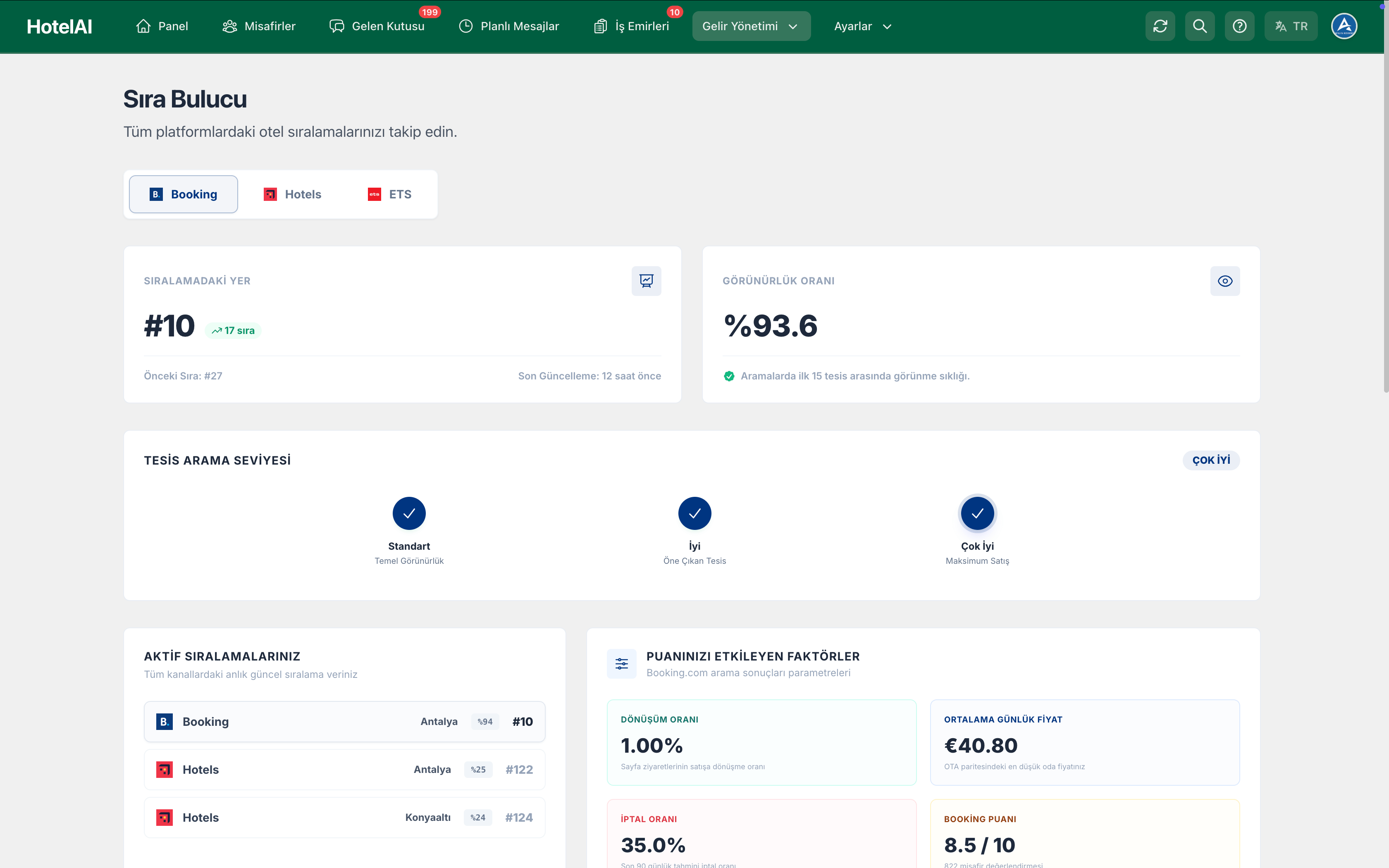The image size is (1389, 868).
Task: Open Gelen Kutusu inbox
Action: (x=377, y=26)
